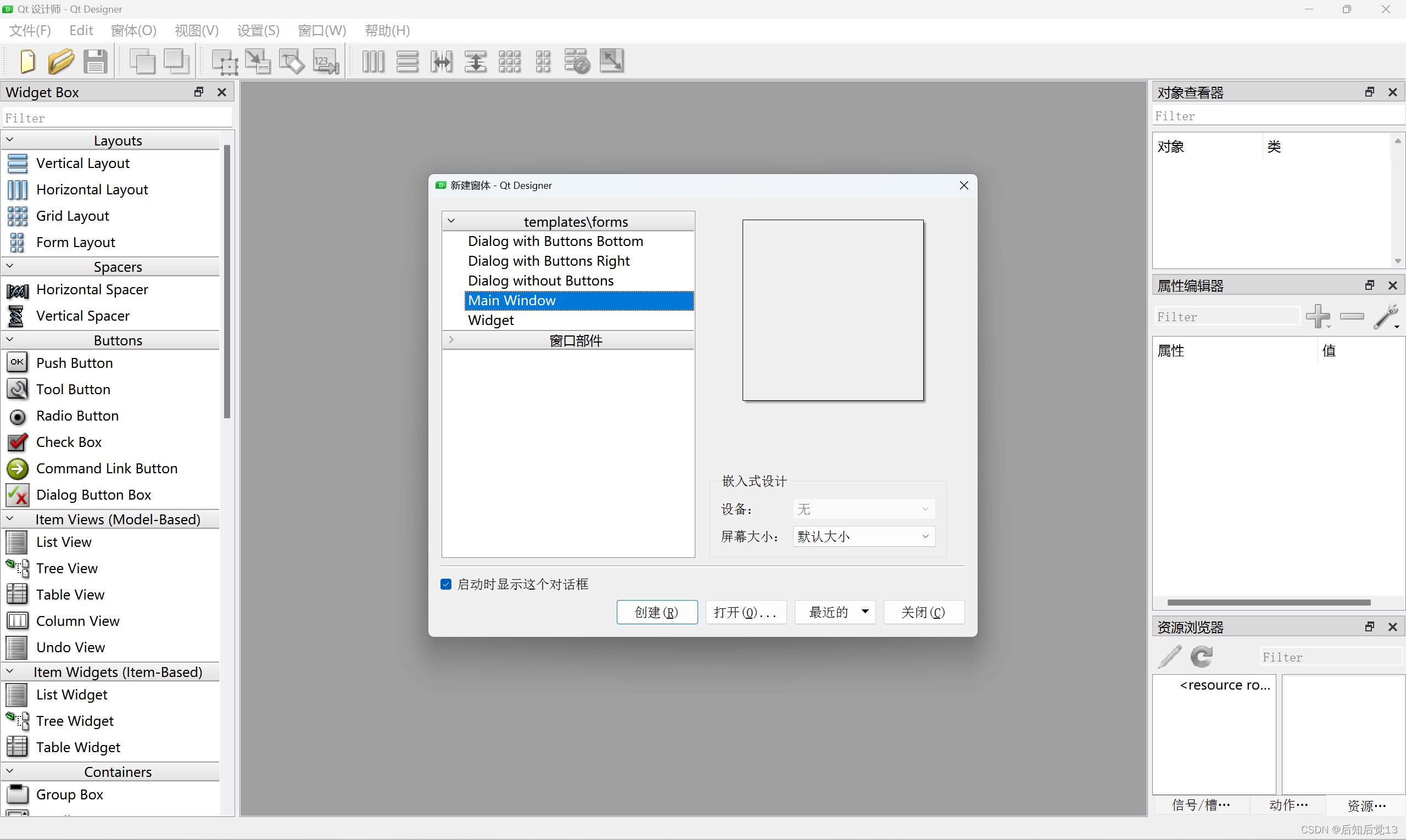Screen dimensions: 1406x840
Task: Create a new form
Action: (27, 61)
